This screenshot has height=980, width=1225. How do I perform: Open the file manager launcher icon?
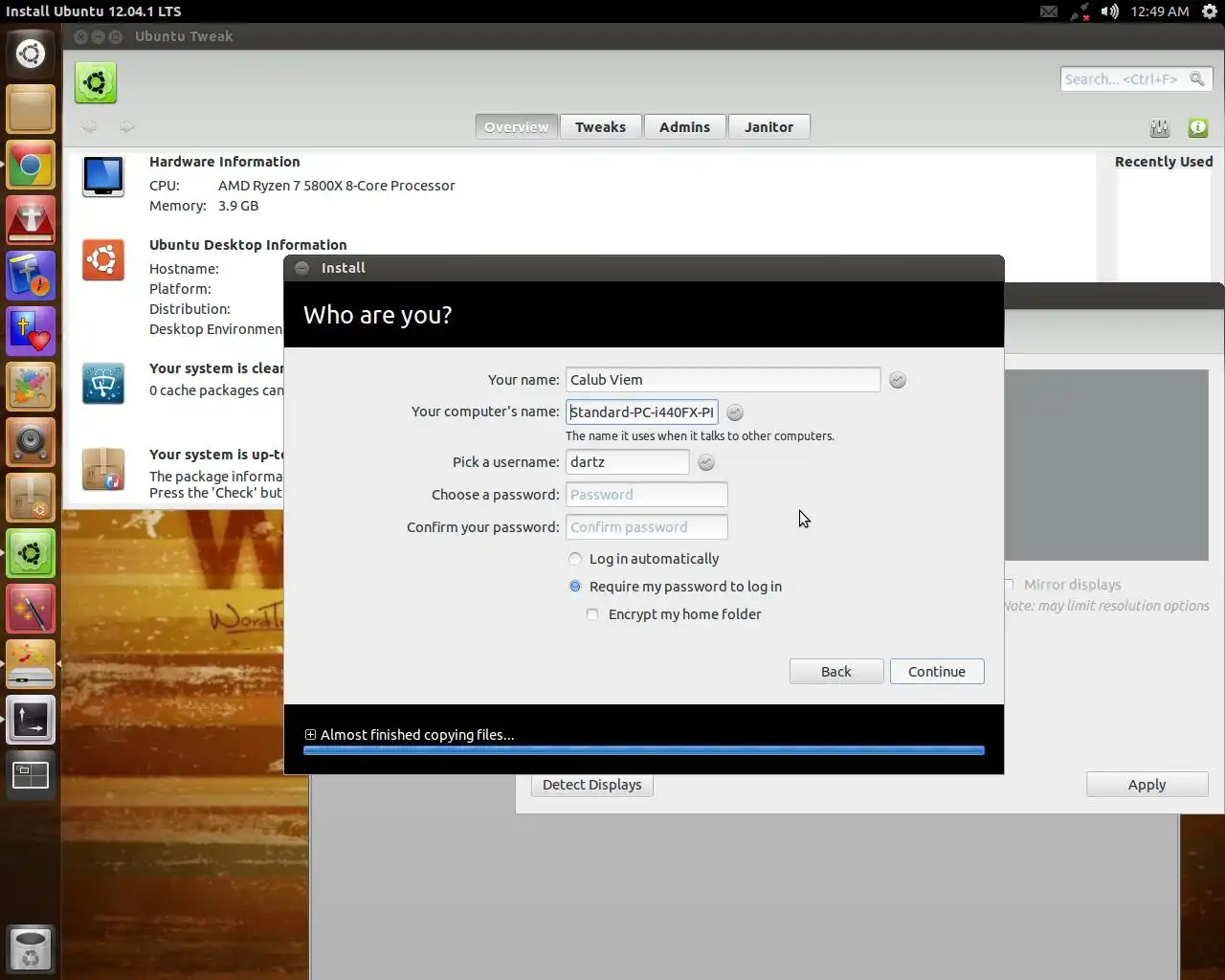point(31,109)
